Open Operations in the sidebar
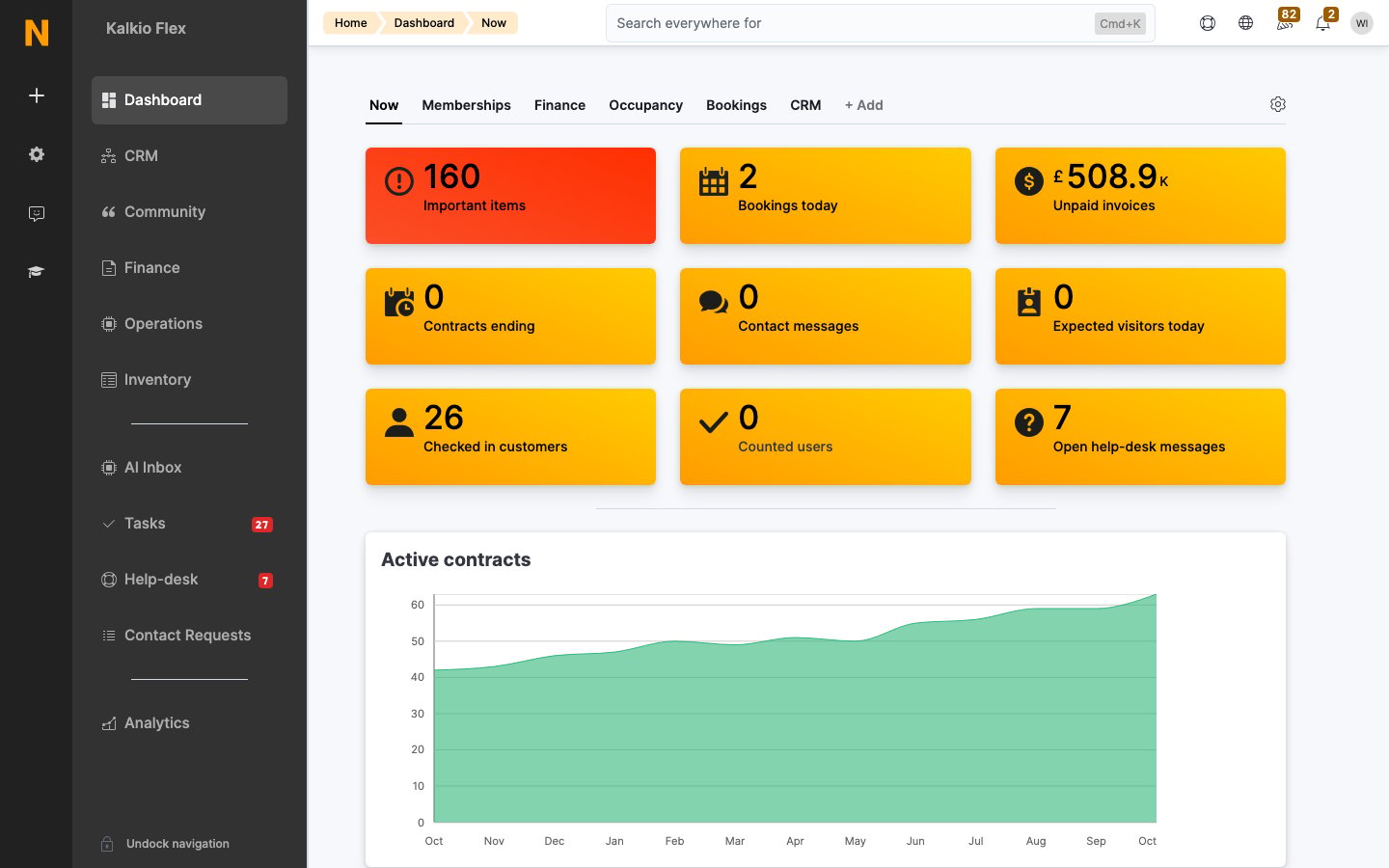 (189, 324)
